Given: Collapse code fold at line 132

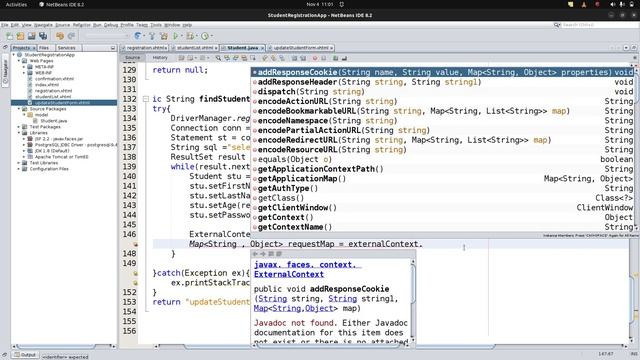Looking at the screenshot, I should 146,99.
